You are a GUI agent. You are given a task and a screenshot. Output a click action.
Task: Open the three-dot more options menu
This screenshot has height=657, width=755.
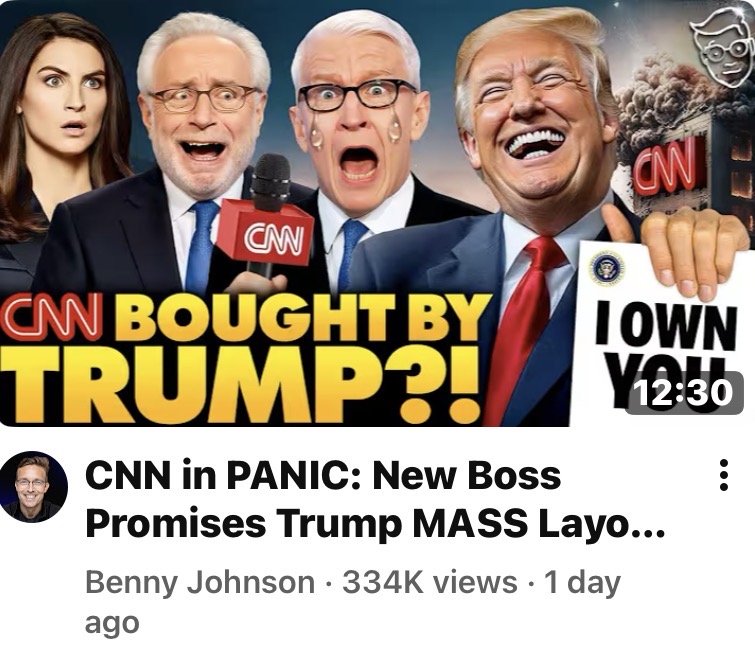click(x=723, y=475)
